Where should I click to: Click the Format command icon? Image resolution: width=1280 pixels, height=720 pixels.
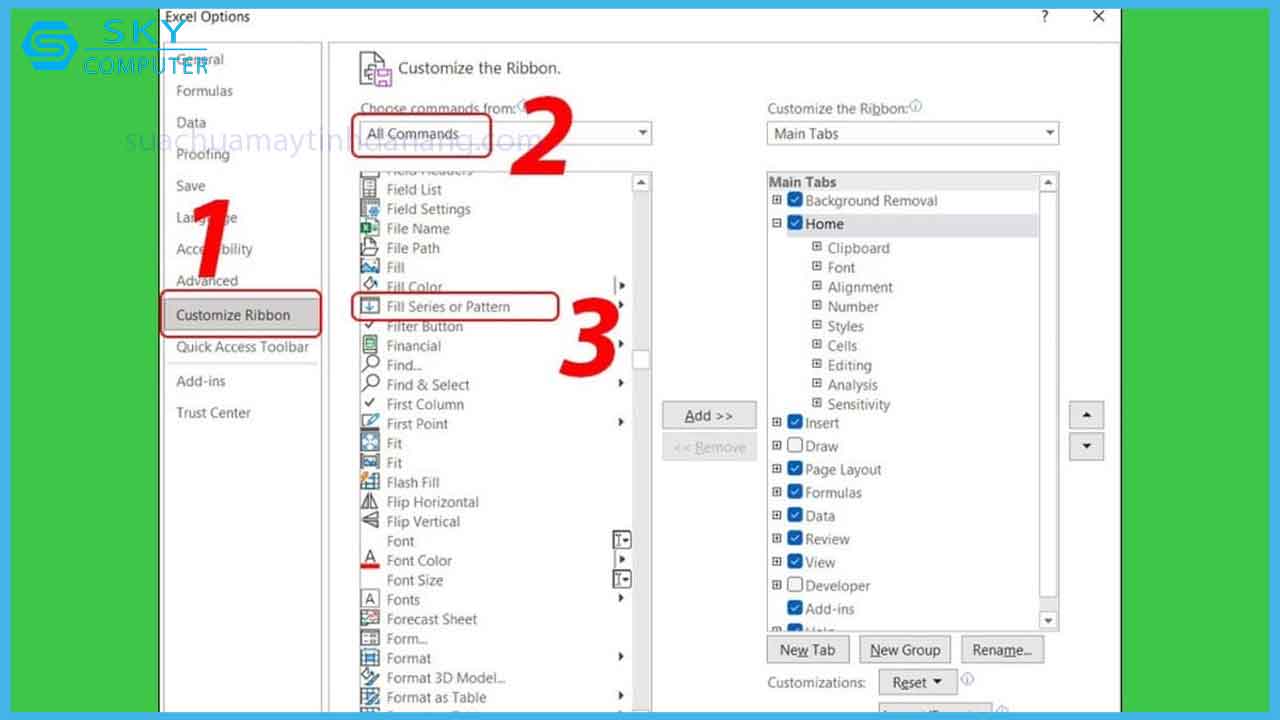(370, 658)
